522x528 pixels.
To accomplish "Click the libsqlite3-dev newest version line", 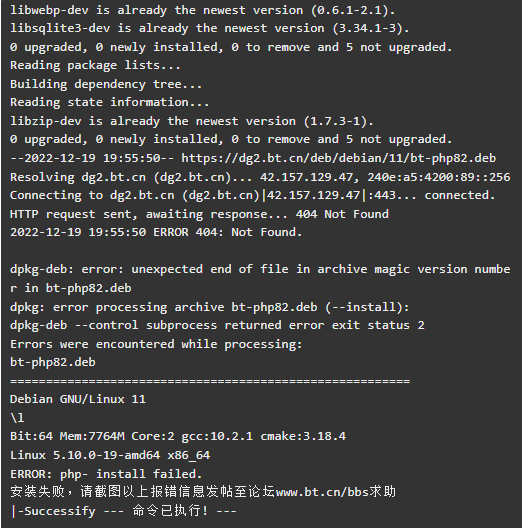I will (209, 28).
